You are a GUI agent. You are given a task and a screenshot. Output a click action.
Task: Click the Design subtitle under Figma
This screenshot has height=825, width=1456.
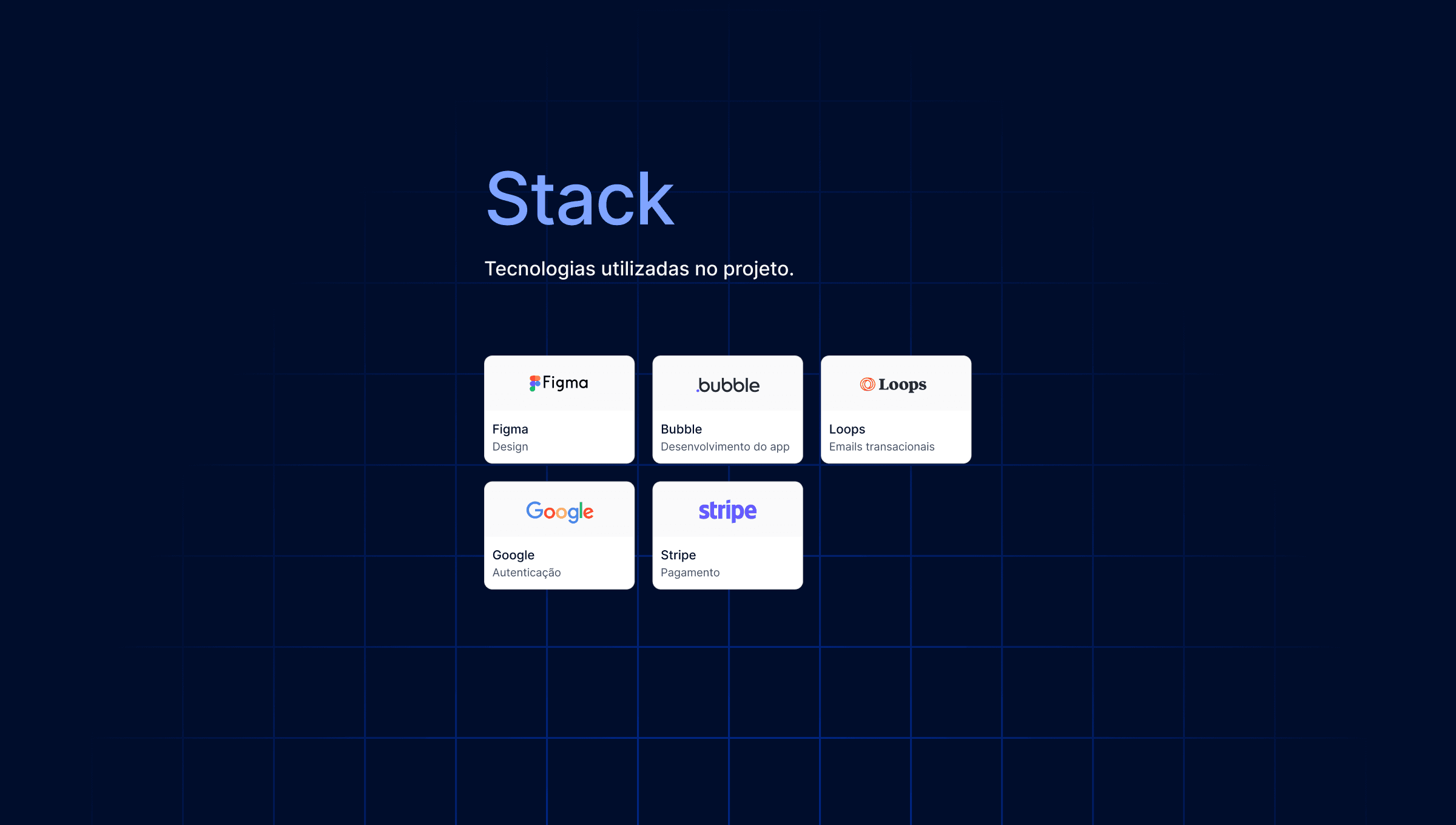[x=510, y=446]
